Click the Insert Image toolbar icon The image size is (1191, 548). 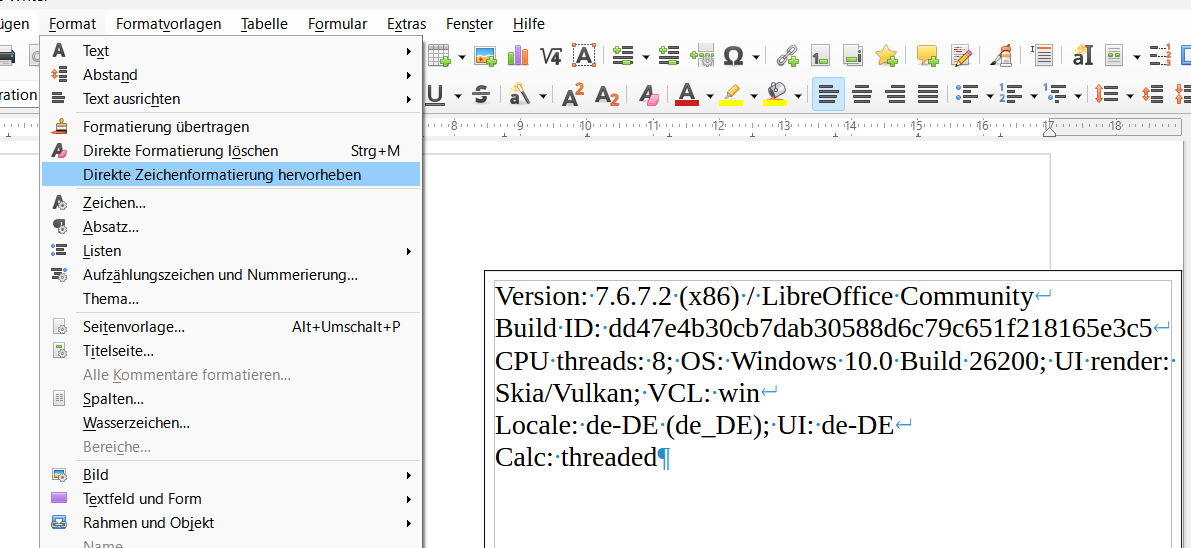(486, 56)
